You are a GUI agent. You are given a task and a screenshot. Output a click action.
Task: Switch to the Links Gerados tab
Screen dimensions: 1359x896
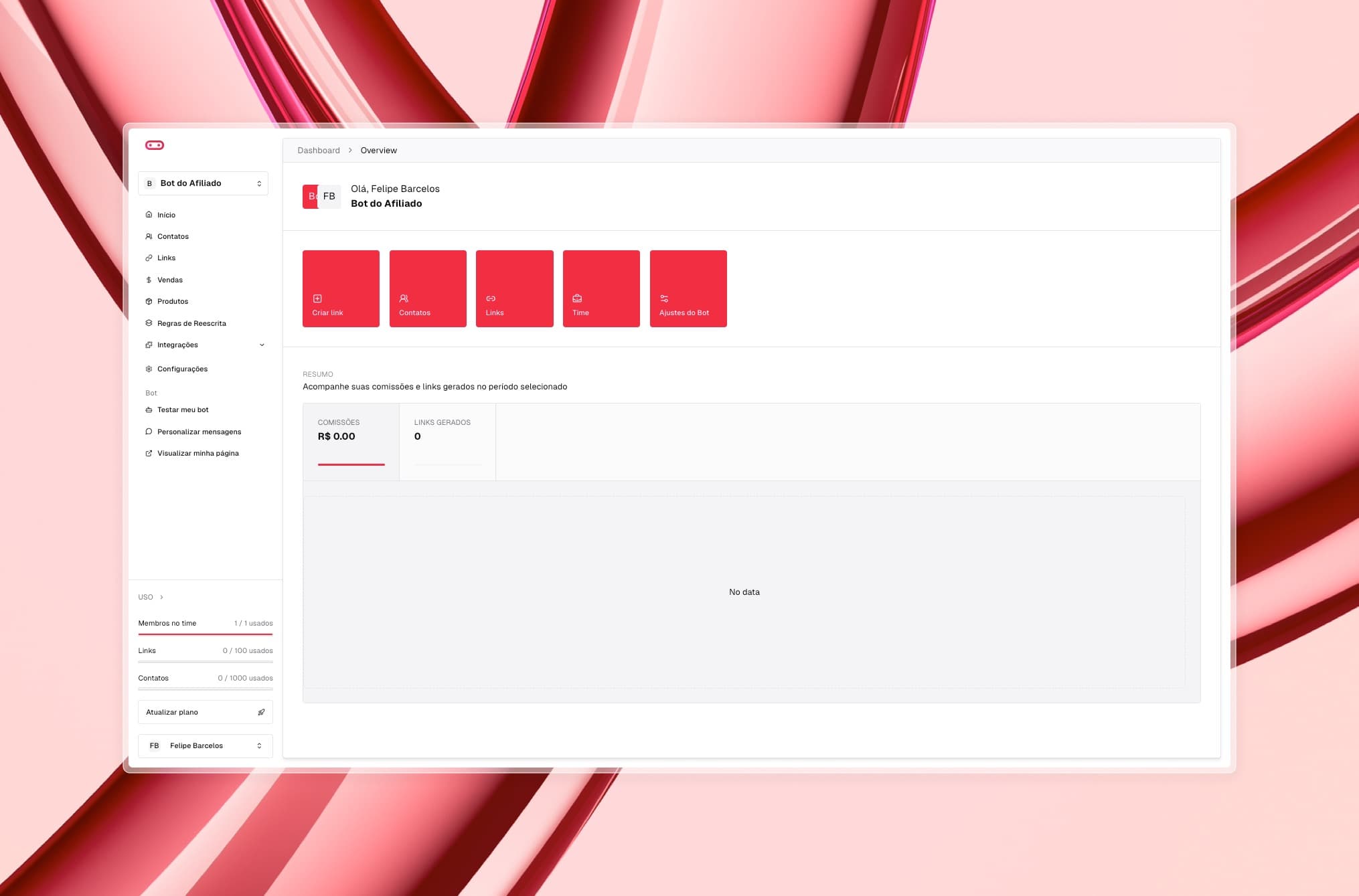pyautogui.click(x=447, y=441)
